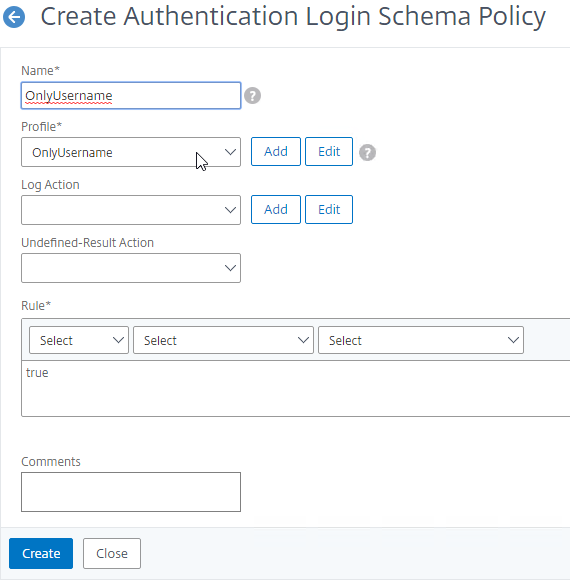The height and width of the screenshot is (580, 570).
Task: Expand the Profile dropdown showing OnlyUsername
Action: [131, 152]
